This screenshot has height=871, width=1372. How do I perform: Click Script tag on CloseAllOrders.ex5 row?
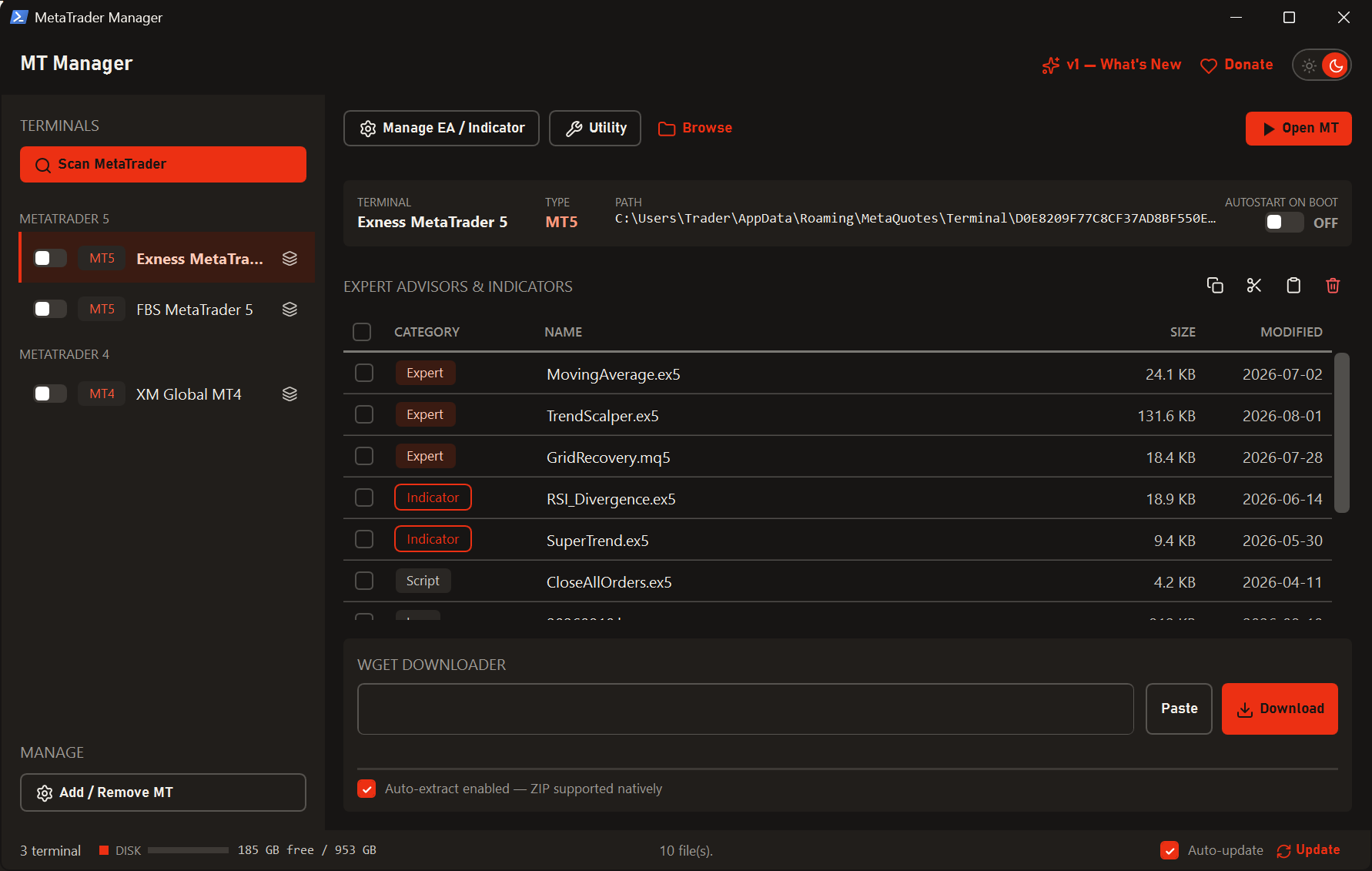(x=423, y=581)
